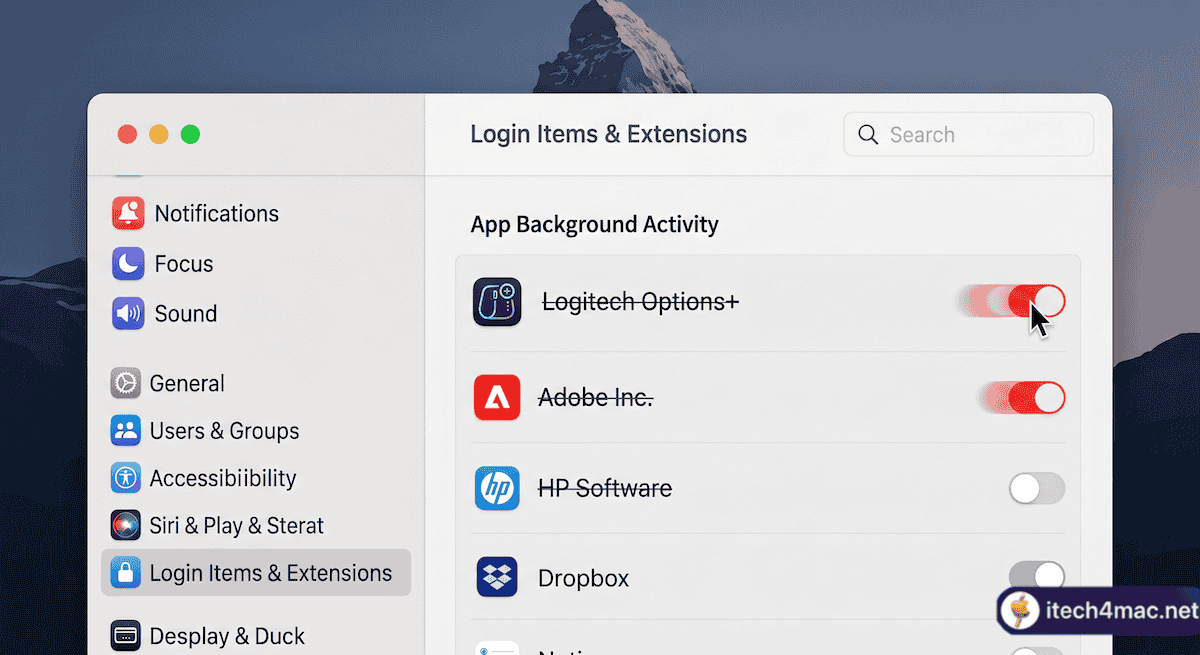The width and height of the screenshot is (1200, 655).
Task: Click the Desplay & Duck dock icon
Action: click(126, 635)
